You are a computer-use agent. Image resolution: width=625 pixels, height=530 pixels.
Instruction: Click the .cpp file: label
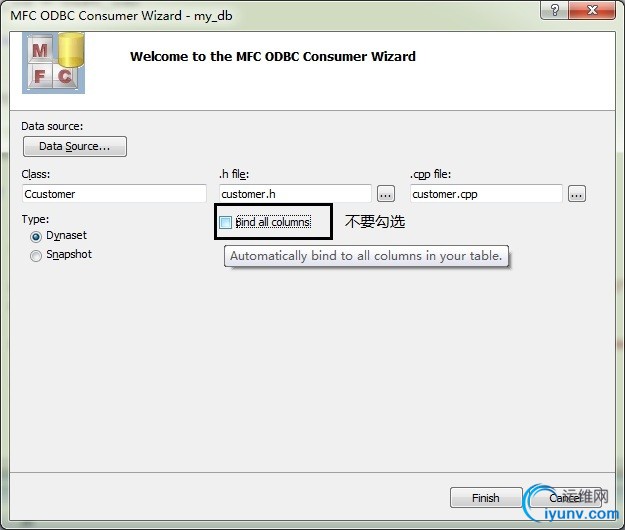(430, 174)
